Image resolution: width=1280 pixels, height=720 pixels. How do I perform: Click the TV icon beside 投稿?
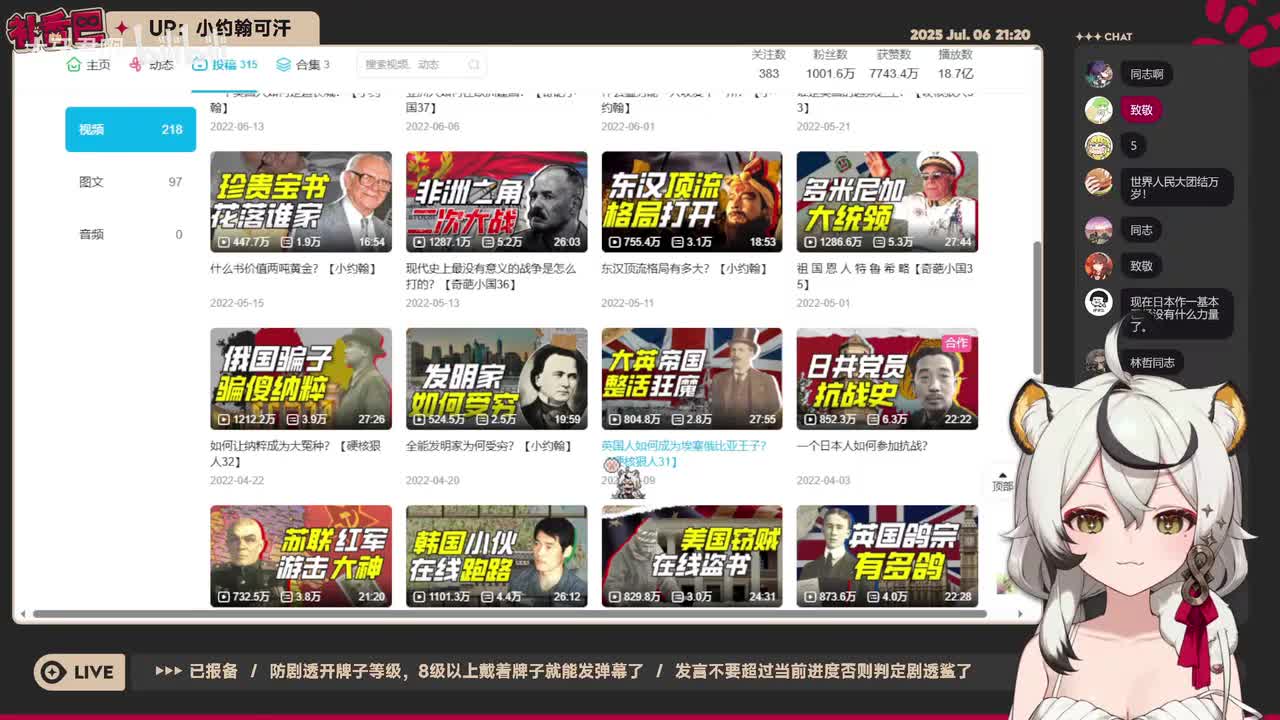[x=200, y=65]
